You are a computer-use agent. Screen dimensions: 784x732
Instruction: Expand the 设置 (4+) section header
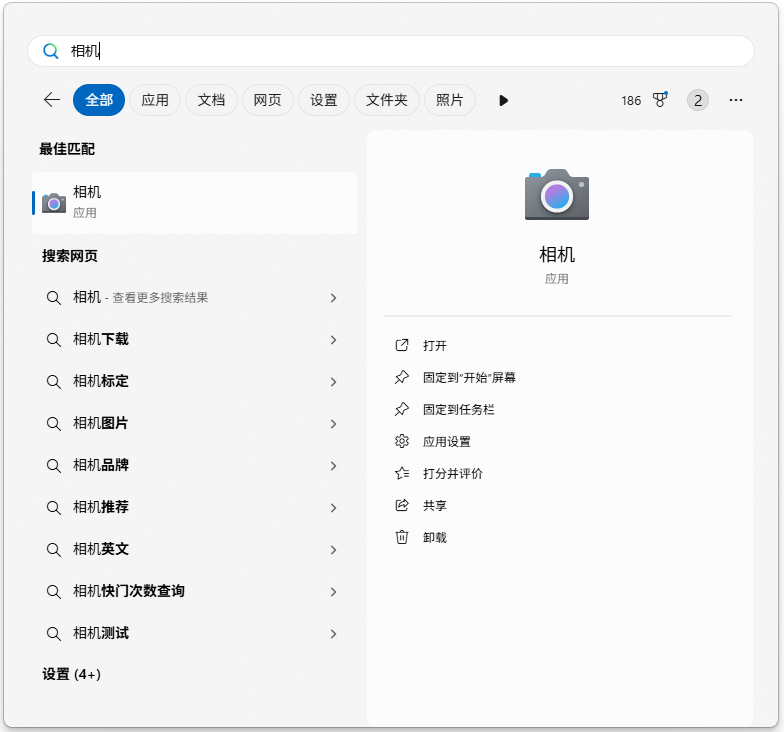71,674
